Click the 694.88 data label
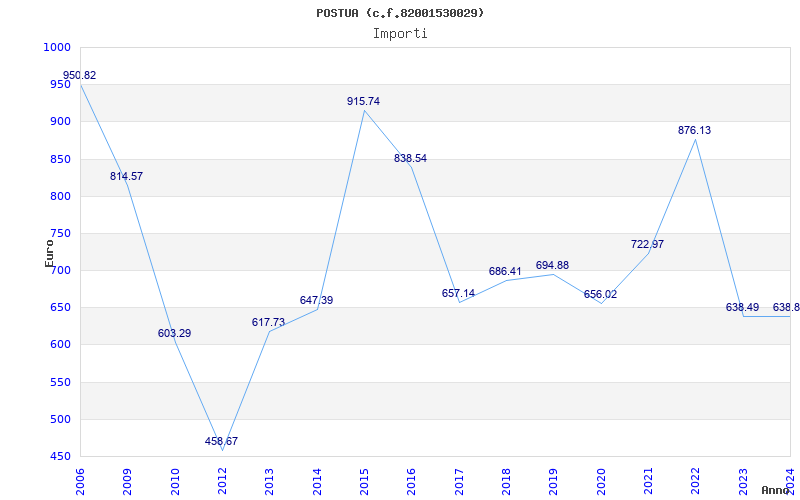Viewport: 800px width, 500px height. pos(552,265)
